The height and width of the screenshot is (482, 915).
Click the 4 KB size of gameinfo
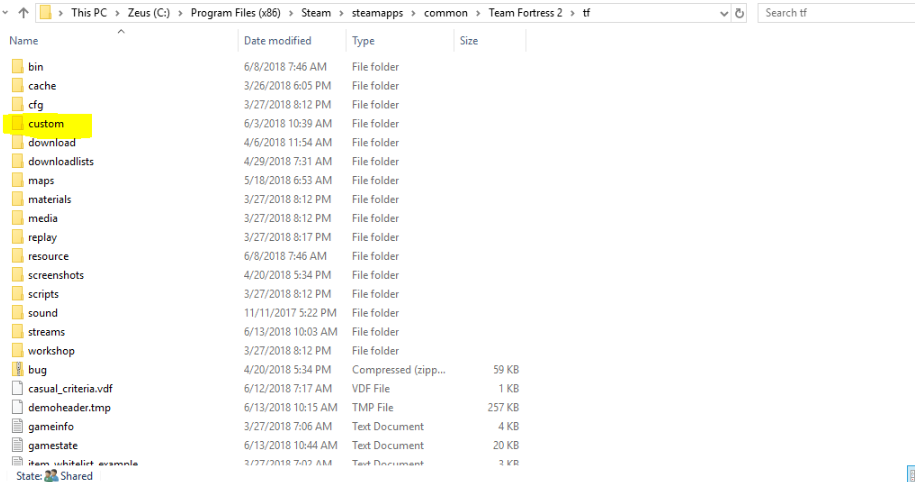tap(508, 427)
